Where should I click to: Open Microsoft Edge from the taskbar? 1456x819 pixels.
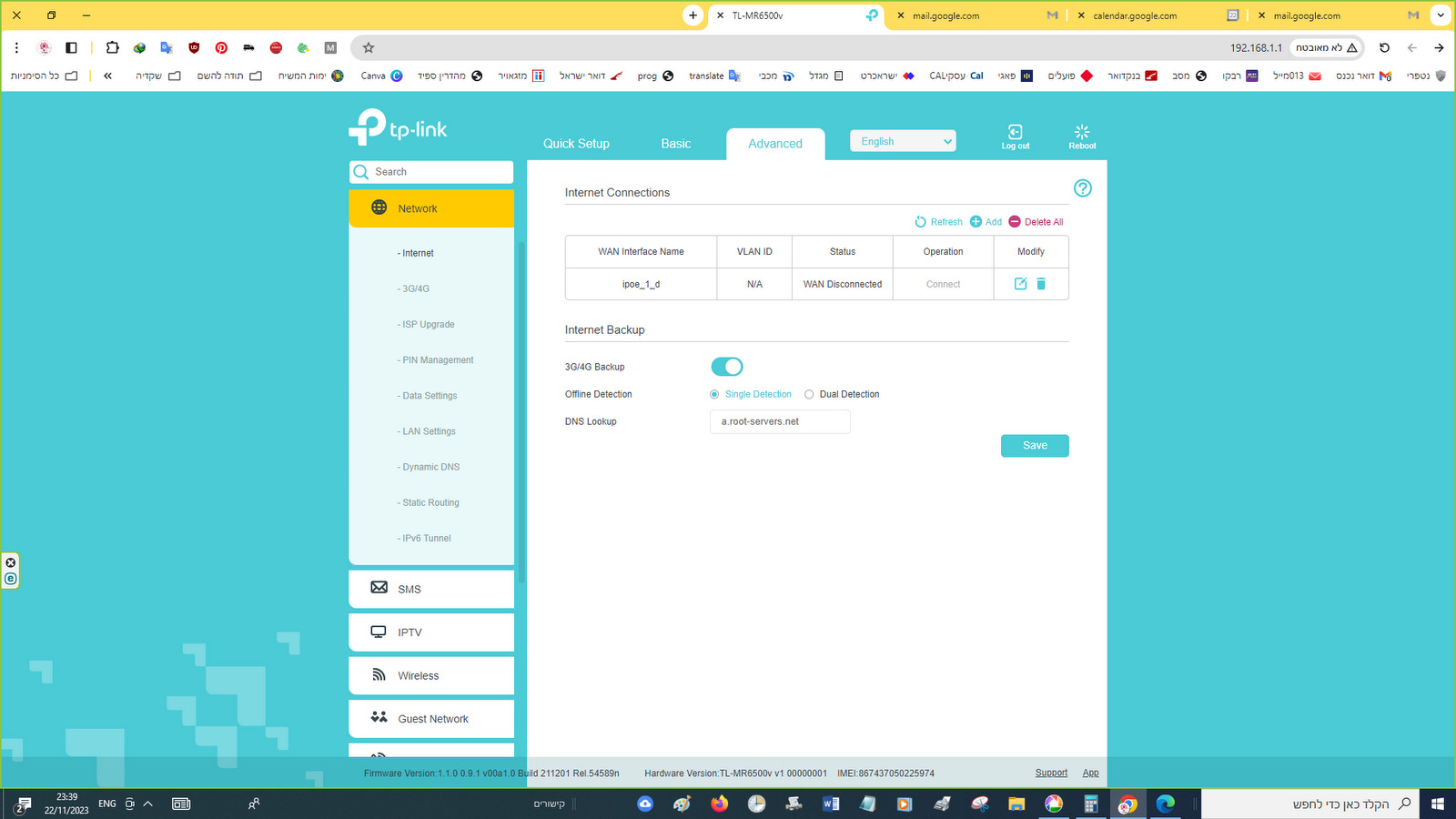tap(1166, 804)
